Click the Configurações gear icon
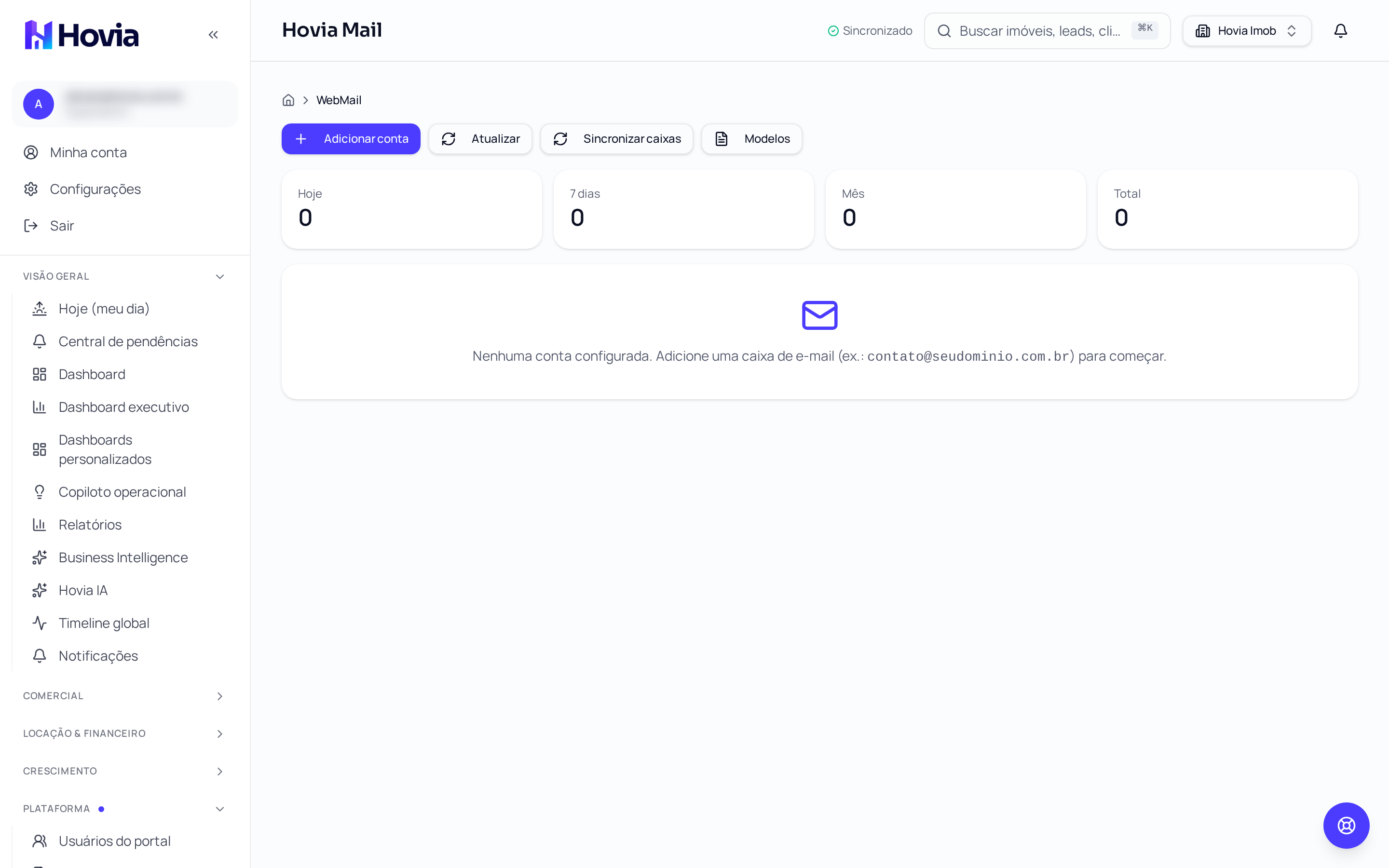This screenshot has height=868, width=1389. click(31, 189)
